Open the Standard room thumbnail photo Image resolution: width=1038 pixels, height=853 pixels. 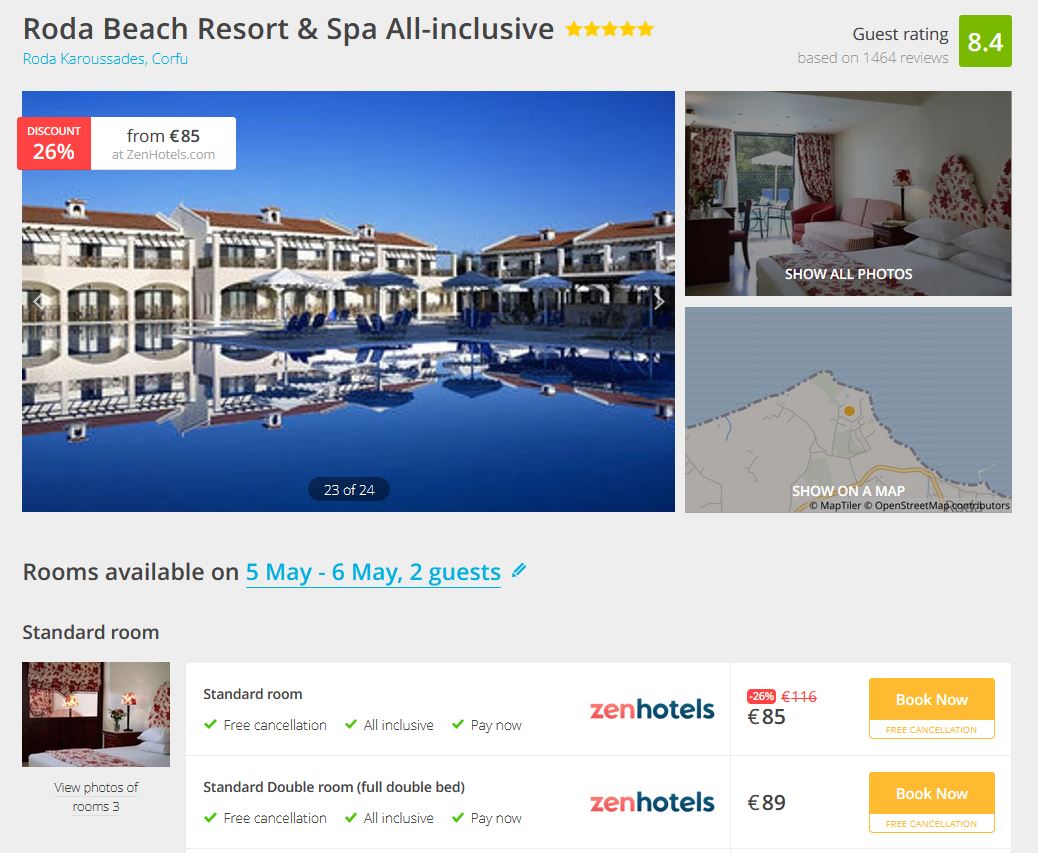[x=96, y=714]
